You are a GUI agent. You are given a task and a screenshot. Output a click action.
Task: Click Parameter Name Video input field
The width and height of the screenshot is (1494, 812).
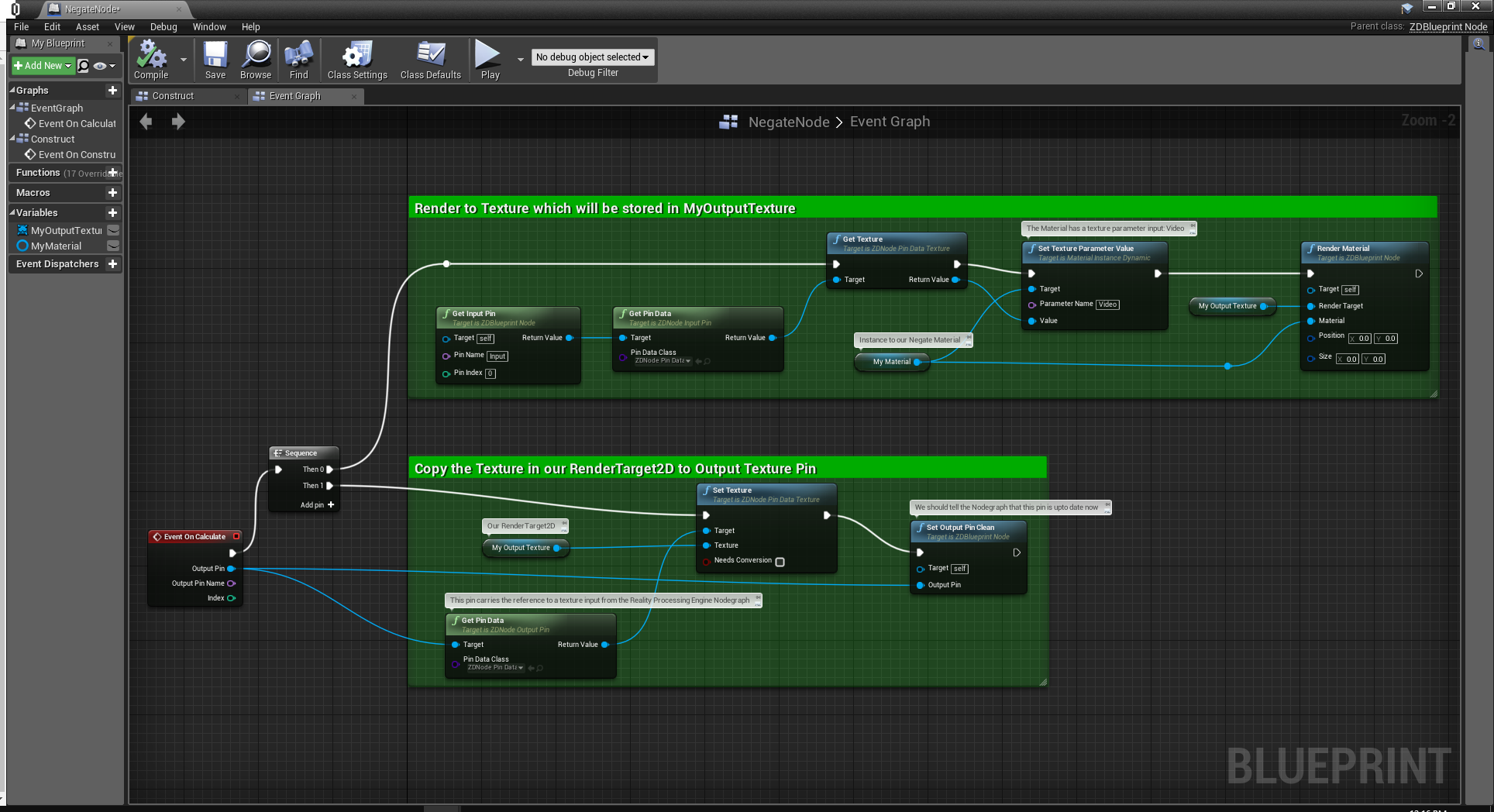1107,304
